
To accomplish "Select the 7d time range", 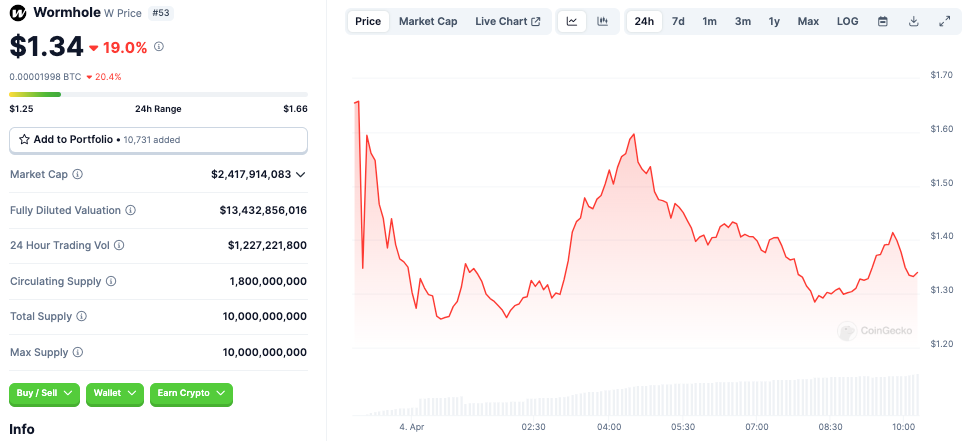I will 678,22.
